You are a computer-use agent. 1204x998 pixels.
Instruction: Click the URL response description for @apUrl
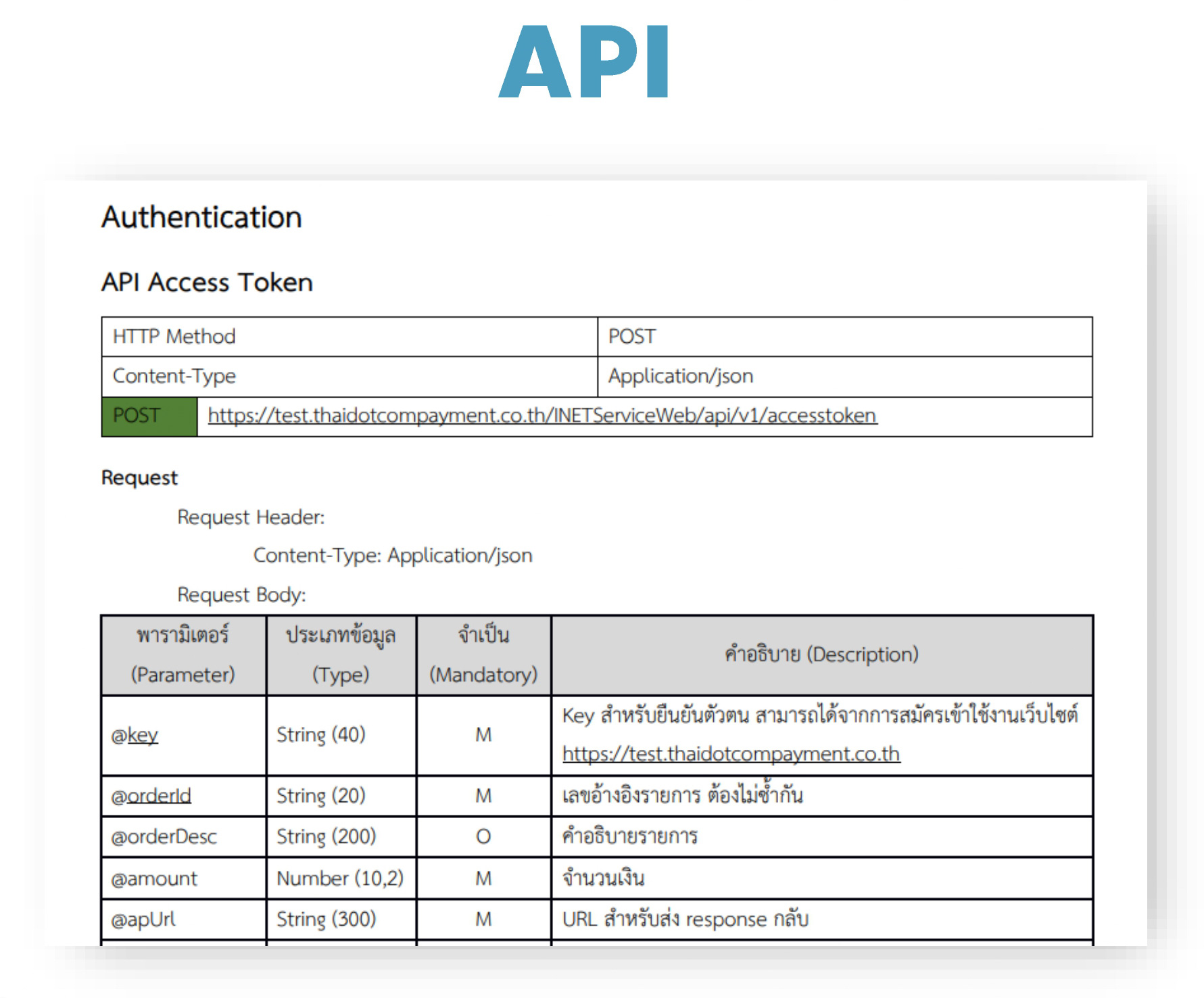(822, 920)
